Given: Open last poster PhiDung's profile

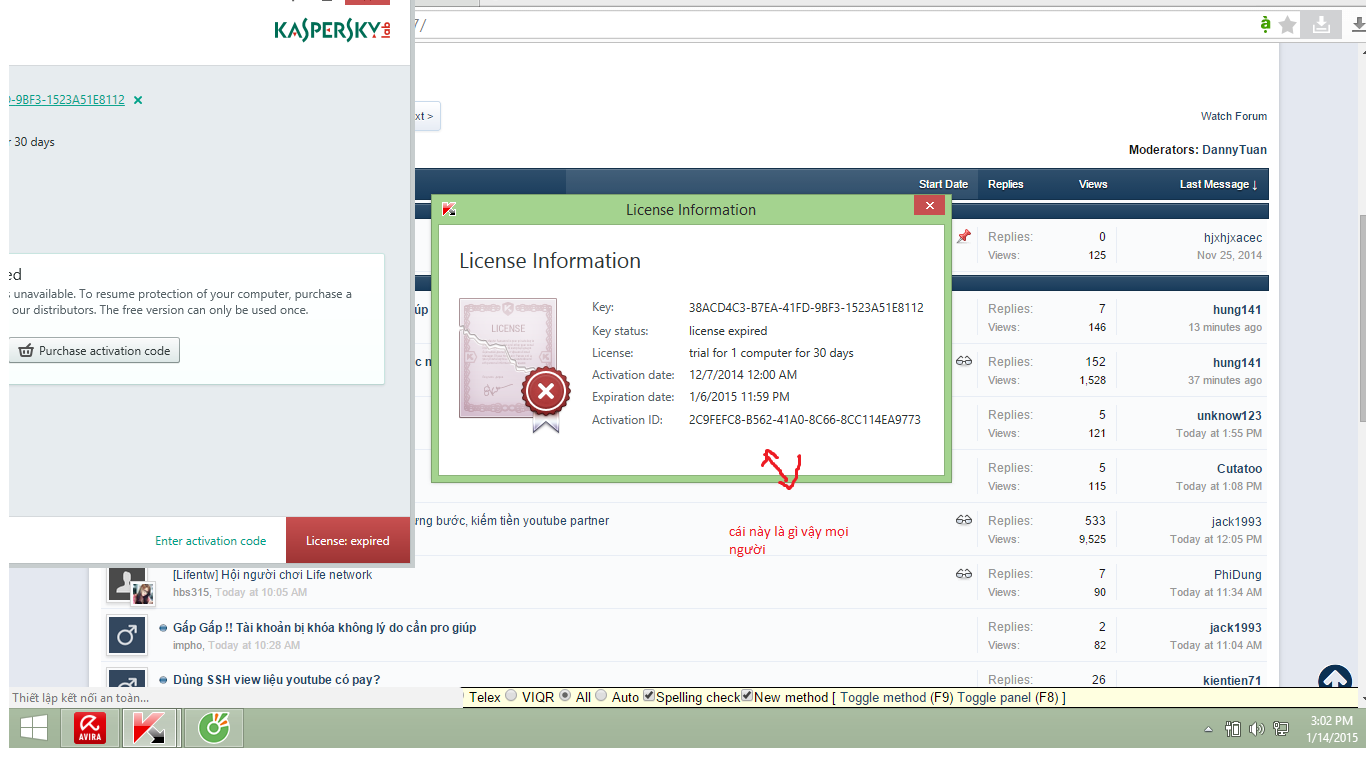Looking at the screenshot, I should [x=1238, y=575].
